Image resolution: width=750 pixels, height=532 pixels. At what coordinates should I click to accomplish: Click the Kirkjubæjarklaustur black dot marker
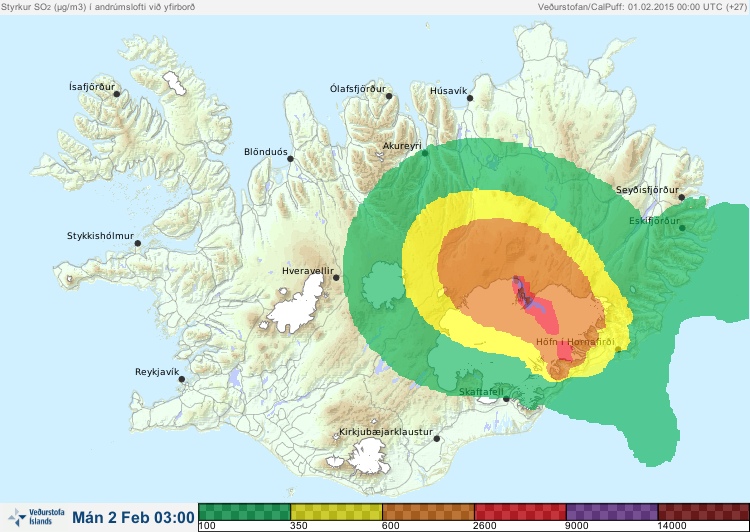(x=437, y=439)
